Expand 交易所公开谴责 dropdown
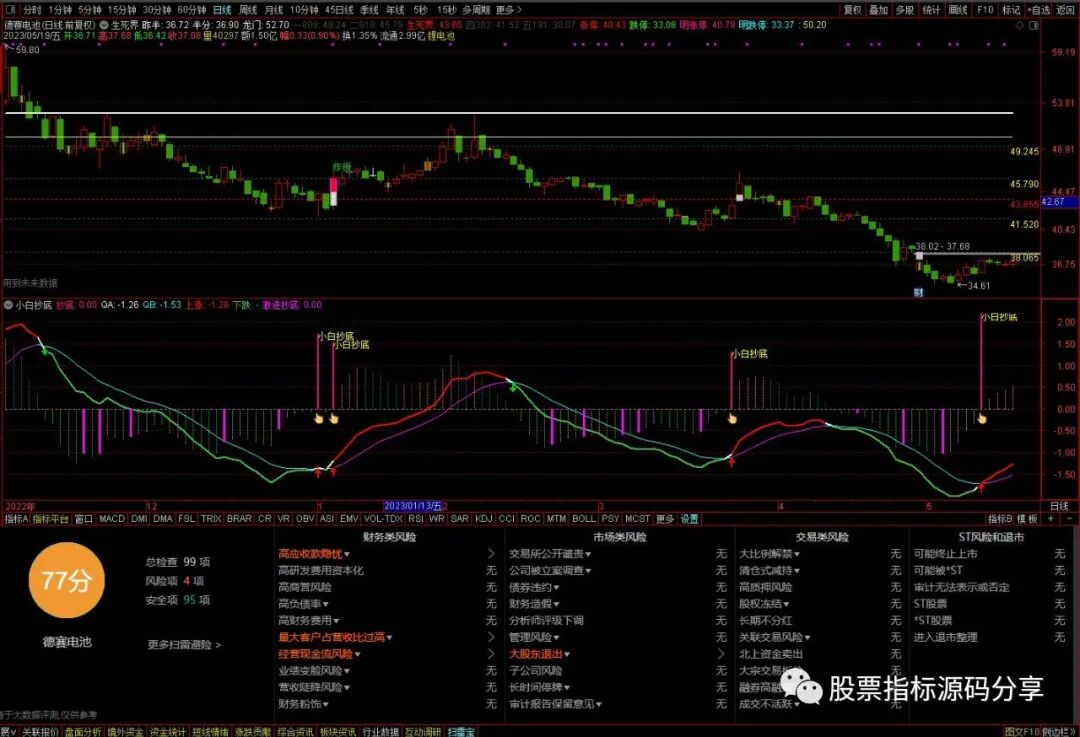This screenshot has height=737, width=1080. (x=550, y=554)
